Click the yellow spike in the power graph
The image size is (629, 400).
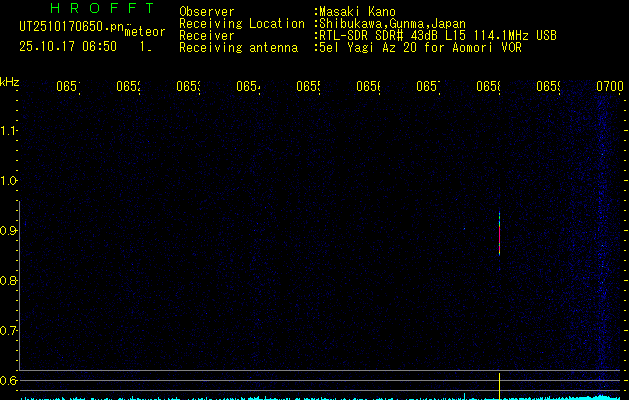[x=499, y=386]
